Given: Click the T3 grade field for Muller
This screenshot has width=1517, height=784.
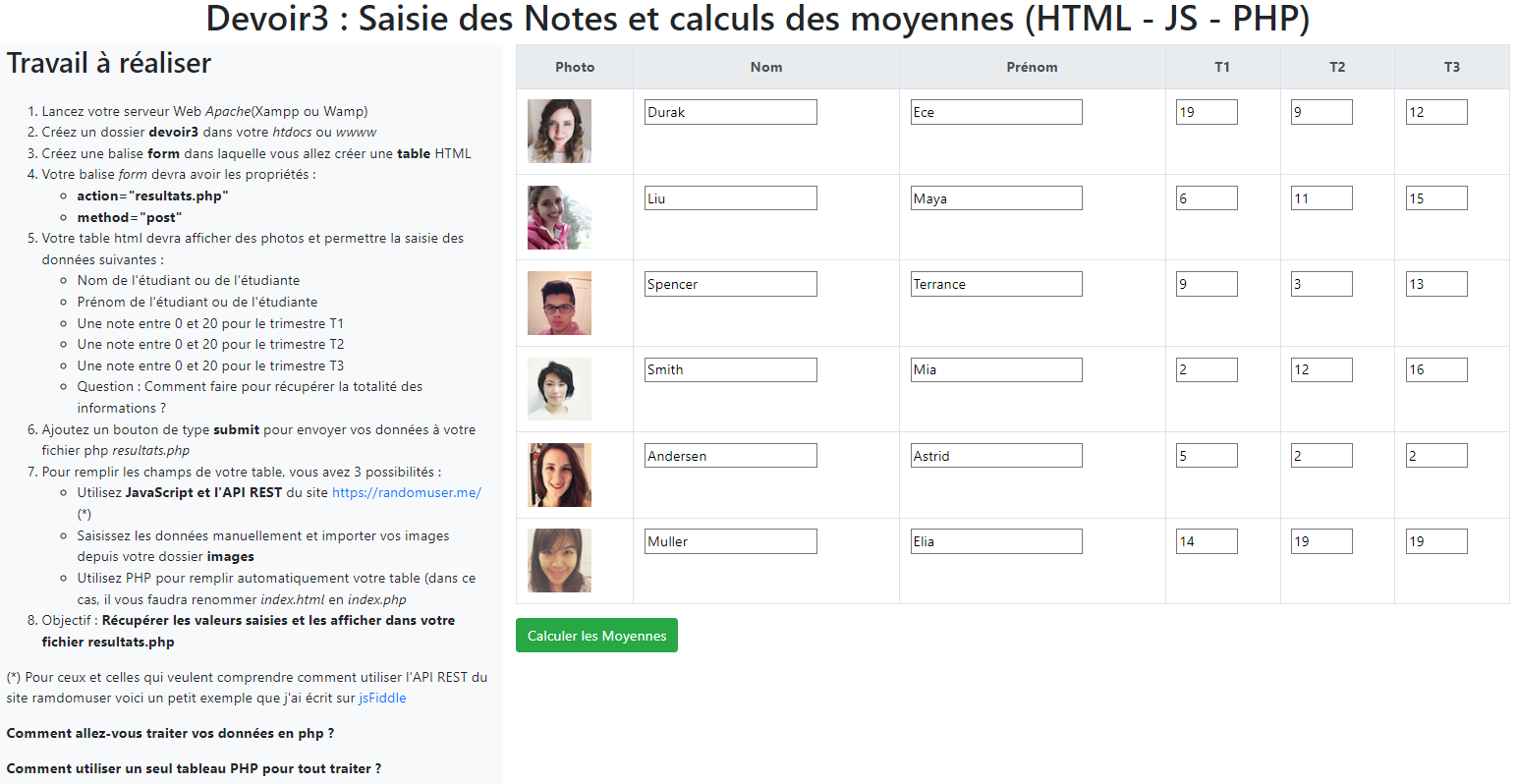Looking at the screenshot, I should (x=1435, y=540).
